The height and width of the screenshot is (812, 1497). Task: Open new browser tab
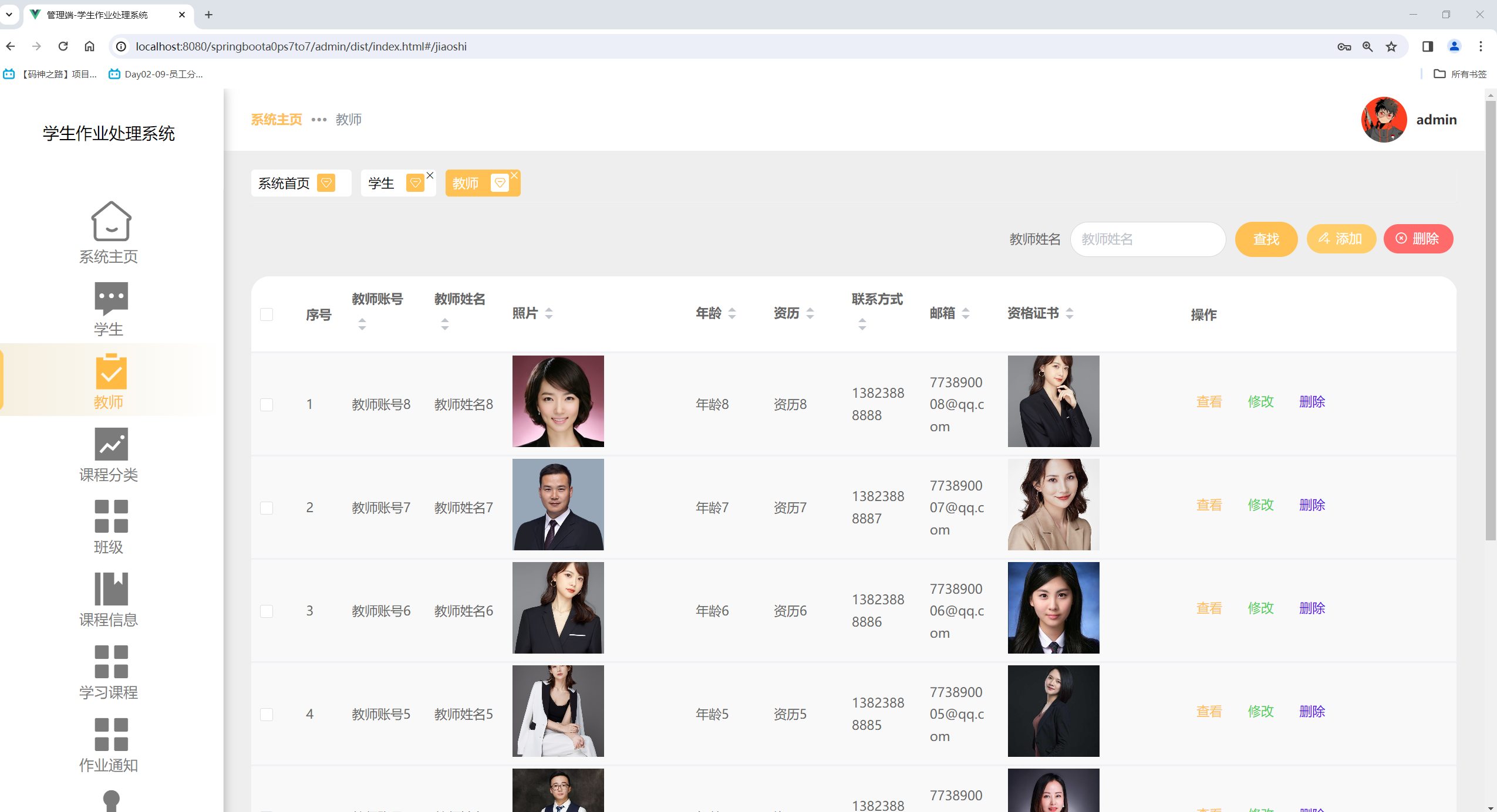click(x=208, y=15)
